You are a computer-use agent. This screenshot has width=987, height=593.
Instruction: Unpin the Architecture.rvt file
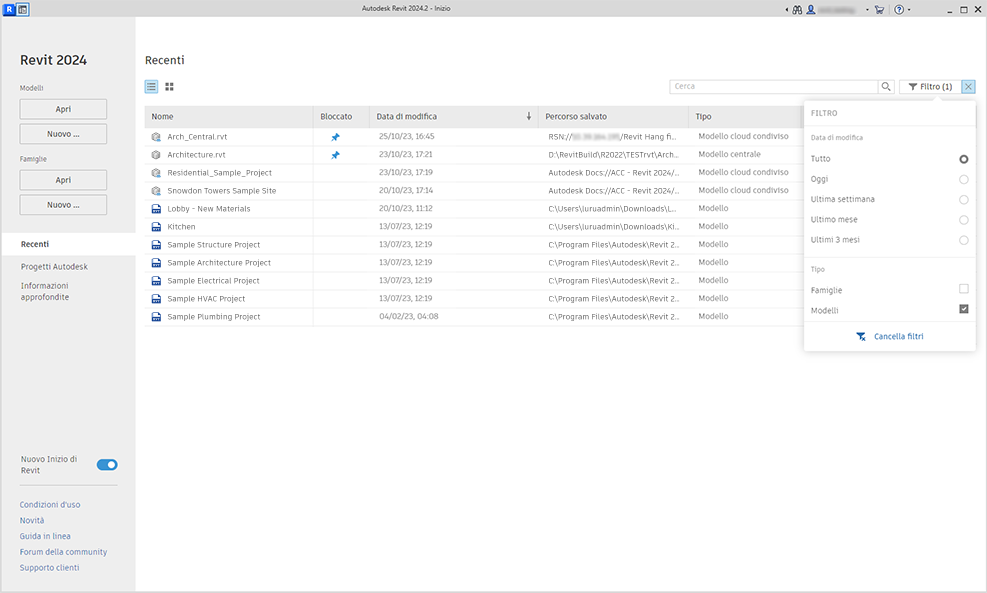[336, 155]
